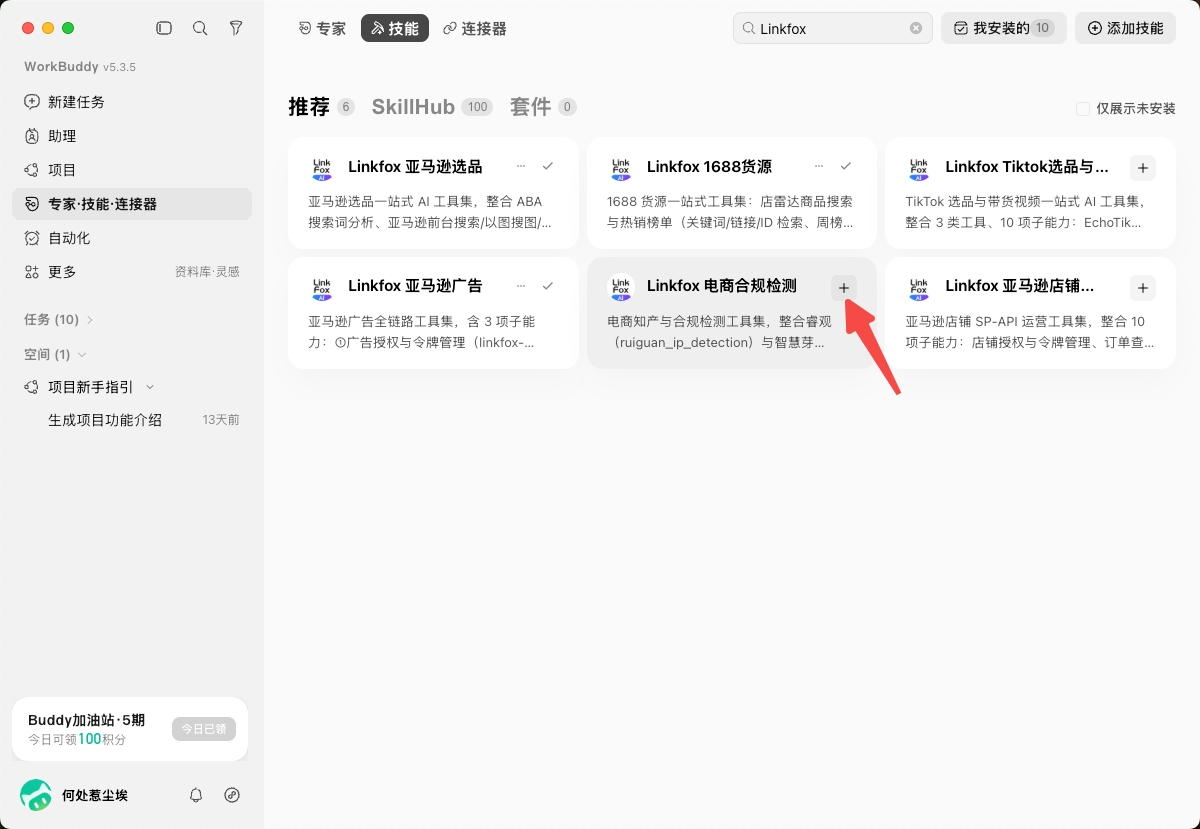Switch to 连接器 tab
The height and width of the screenshot is (829, 1200).
[x=475, y=29]
